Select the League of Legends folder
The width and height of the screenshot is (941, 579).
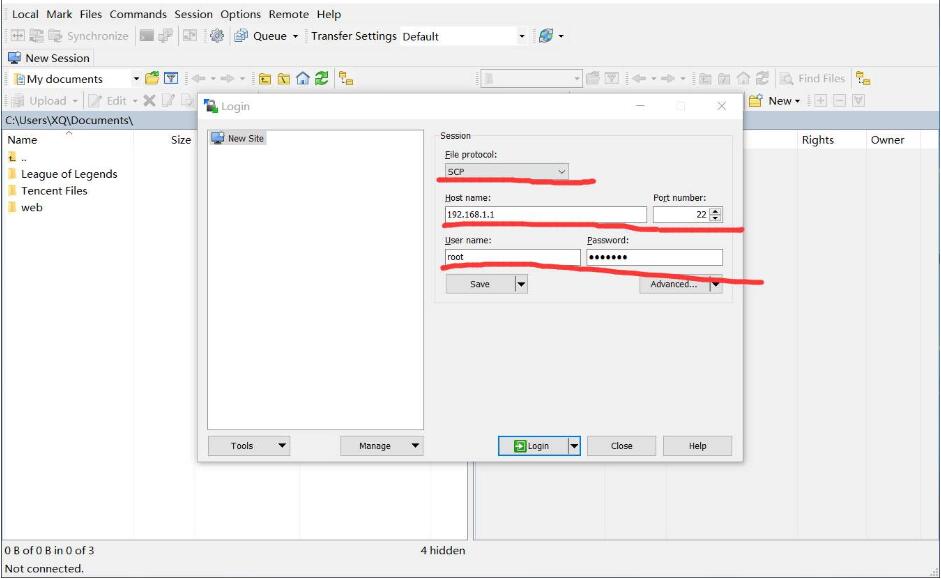pyautogui.click(x=63, y=174)
